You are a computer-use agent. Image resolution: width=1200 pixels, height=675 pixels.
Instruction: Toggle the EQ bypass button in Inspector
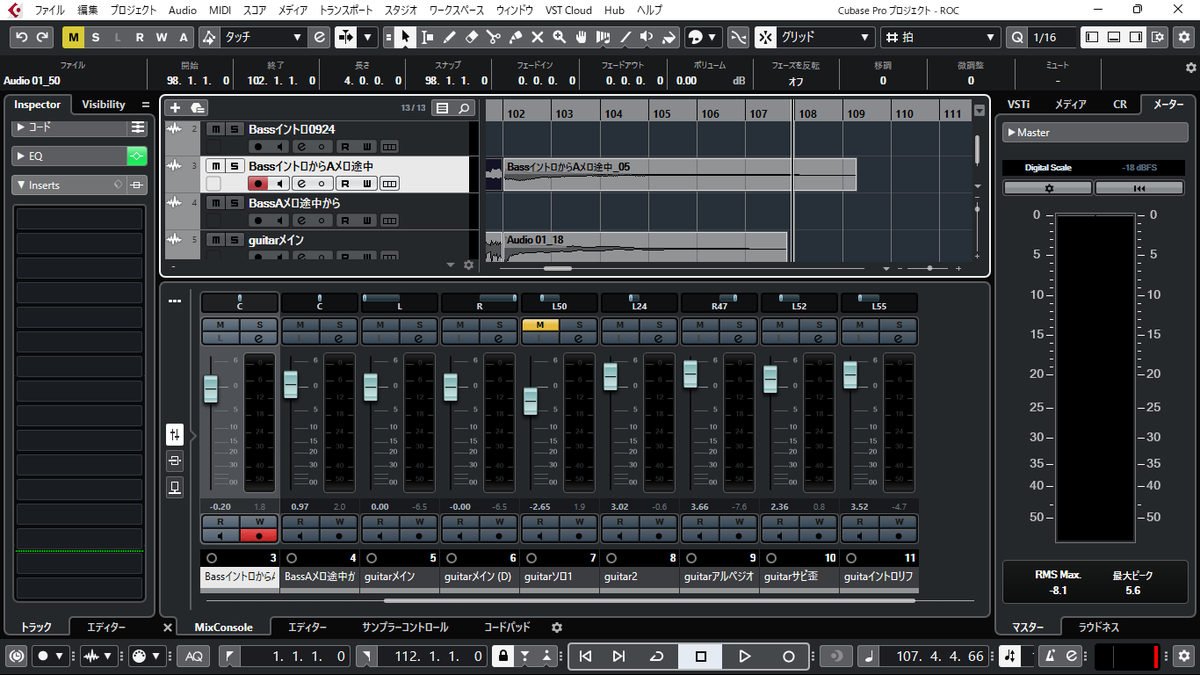click(x=136, y=156)
